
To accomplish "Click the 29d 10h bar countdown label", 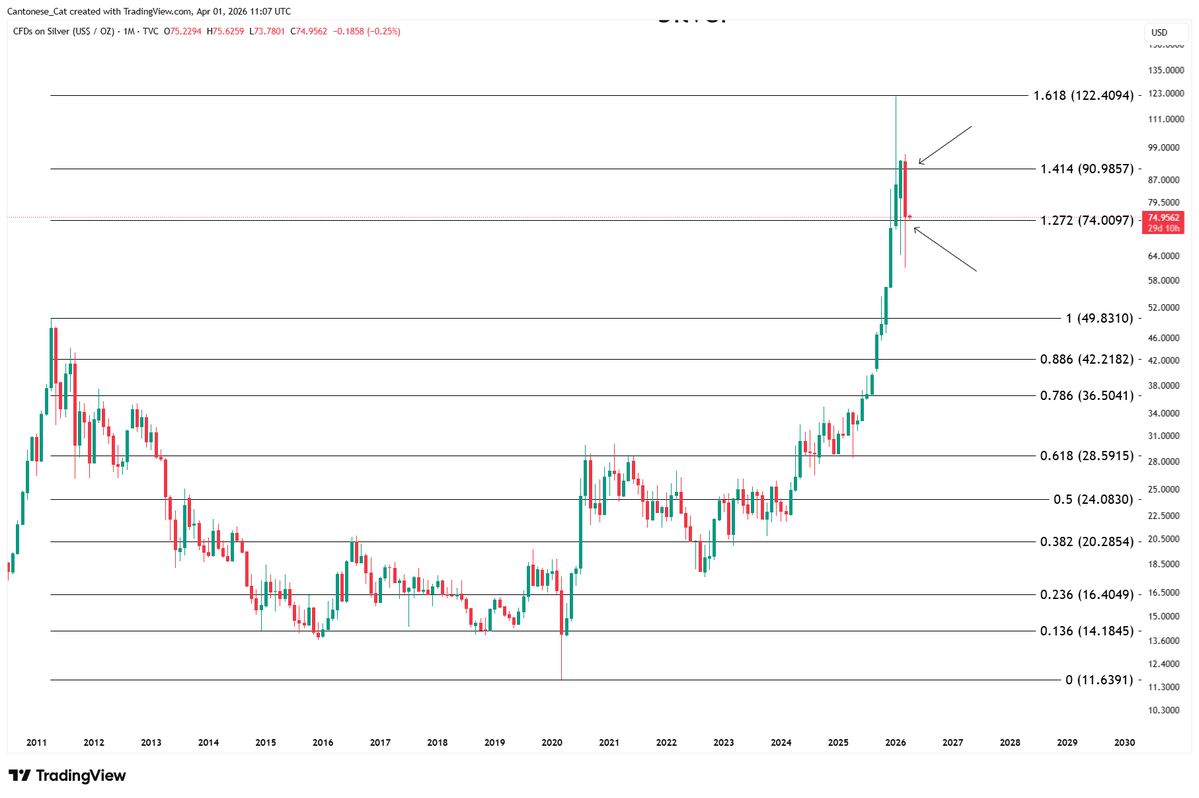I will click(x=1163, y=229).
